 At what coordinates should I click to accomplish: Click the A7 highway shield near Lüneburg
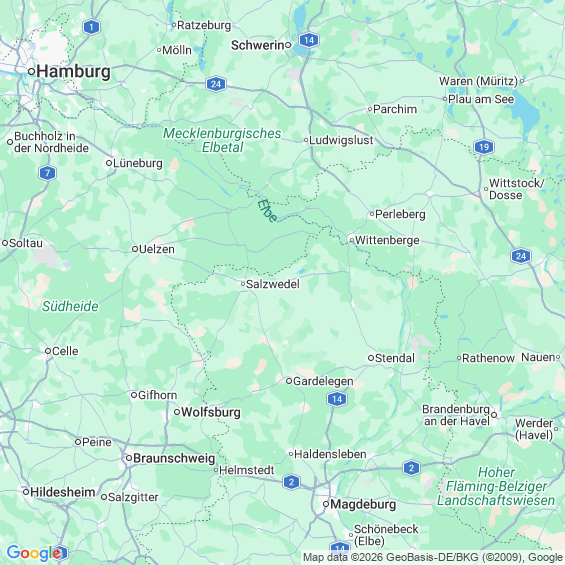(x=48, y=173)
